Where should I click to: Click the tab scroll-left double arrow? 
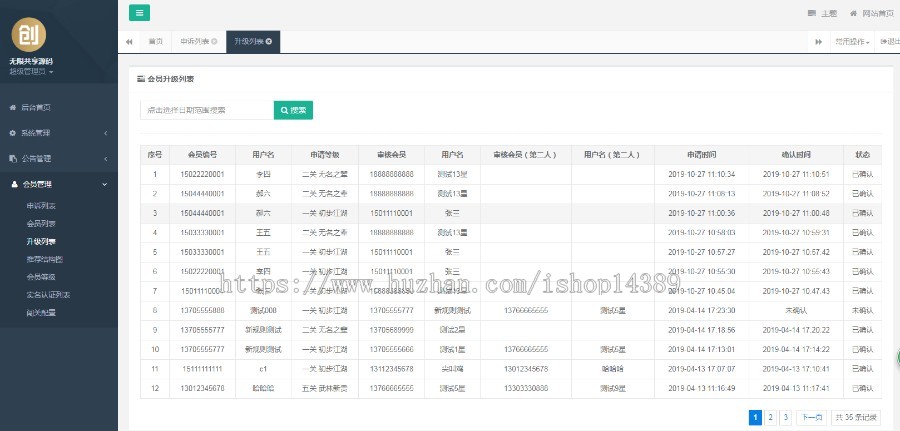(129, 42)
